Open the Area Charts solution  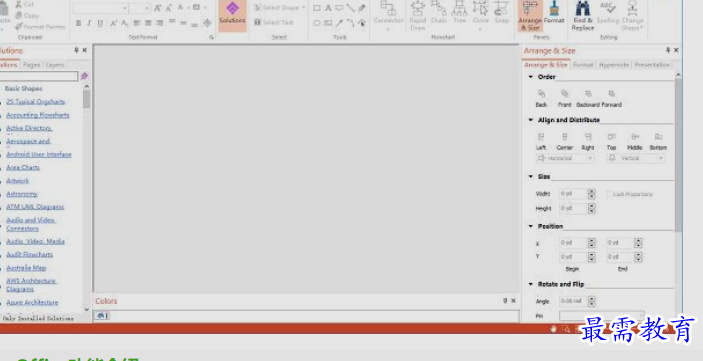[23, 167]
